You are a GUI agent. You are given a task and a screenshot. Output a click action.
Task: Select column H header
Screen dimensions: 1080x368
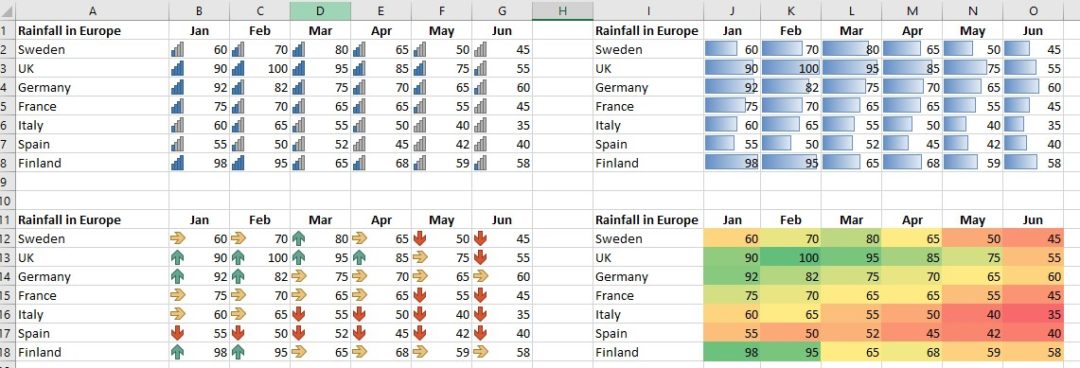click(563, 10)
